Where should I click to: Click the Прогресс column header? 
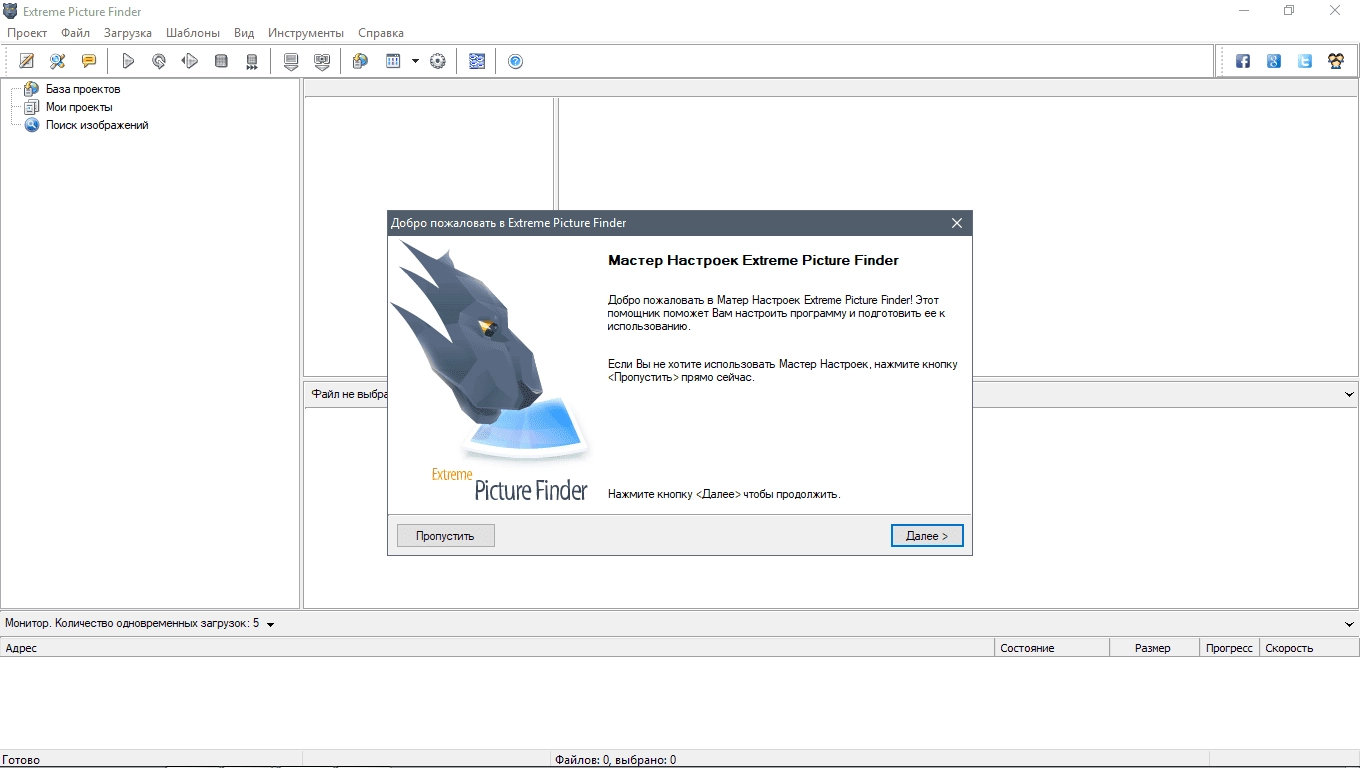[1229, 648]
